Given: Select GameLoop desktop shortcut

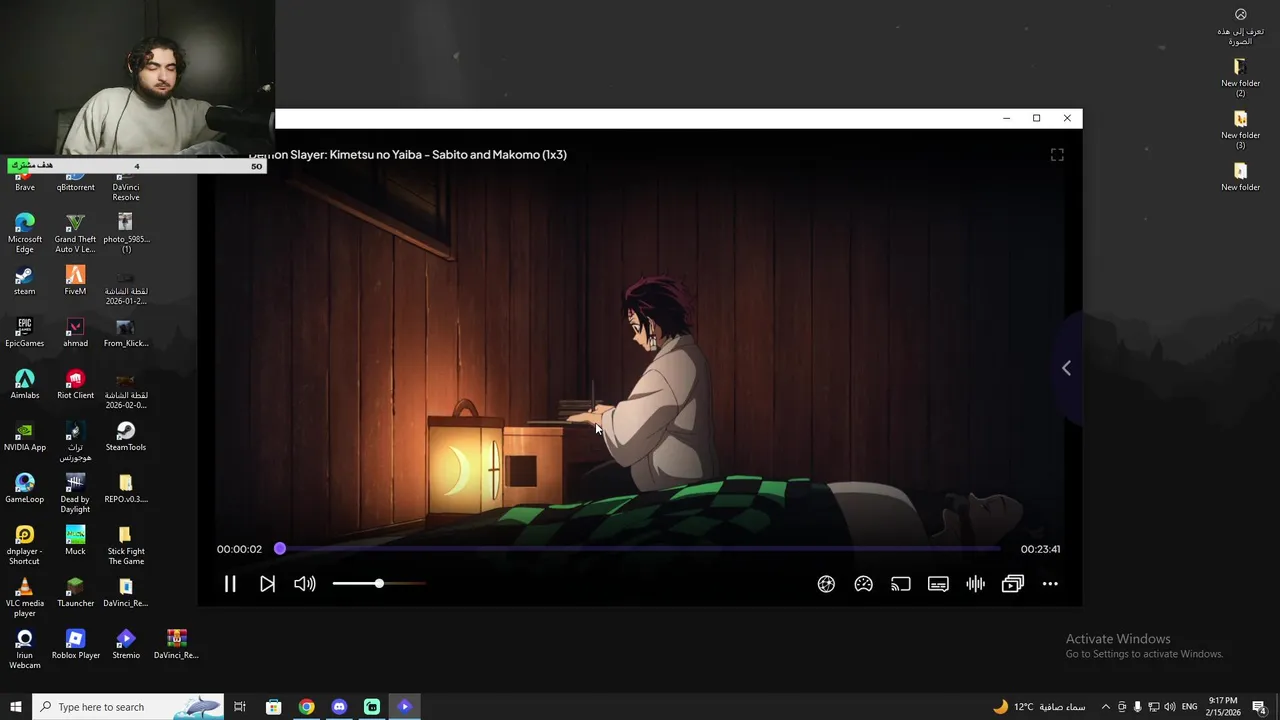Looking at the screenshot, I should click(25, 488).
